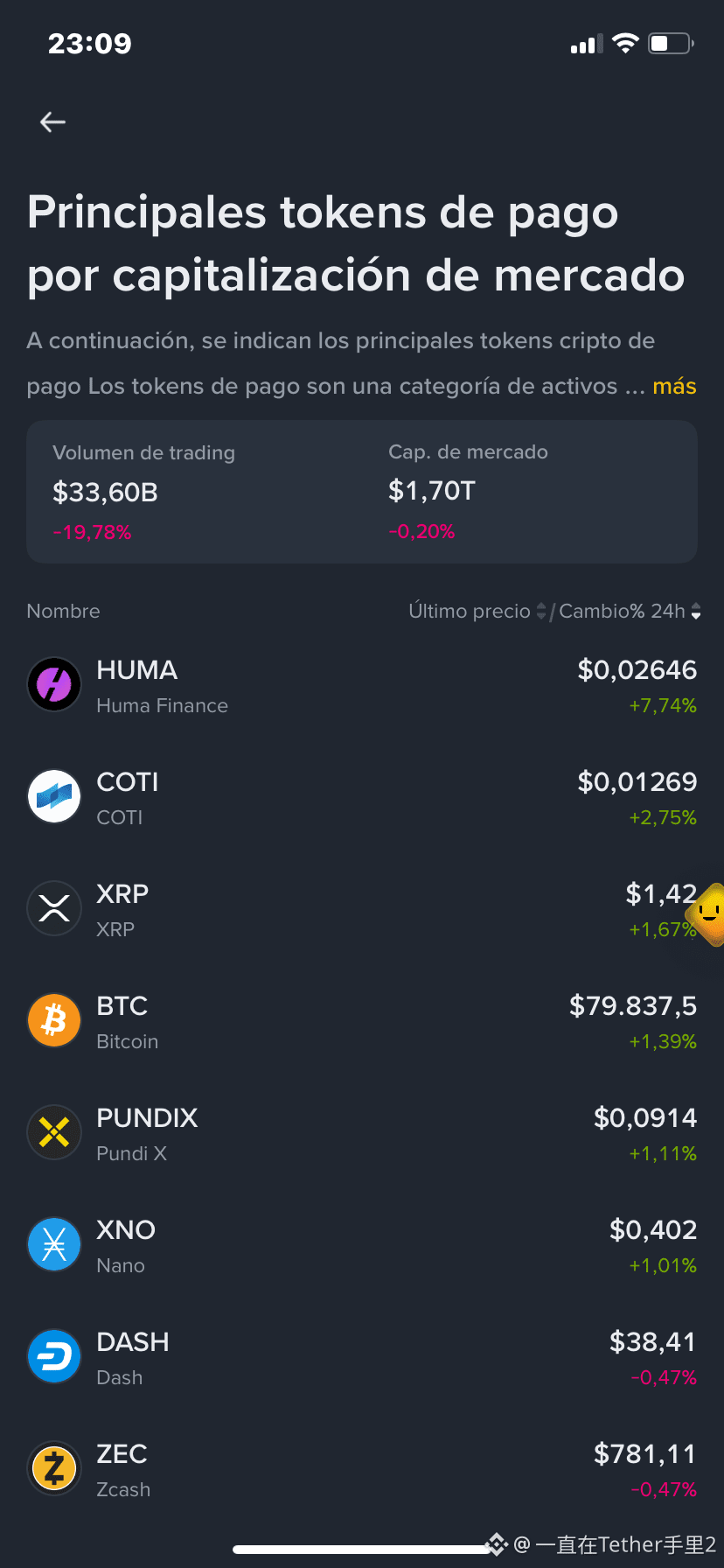Tap the Nano XNO logo icon

point(54,1244)
